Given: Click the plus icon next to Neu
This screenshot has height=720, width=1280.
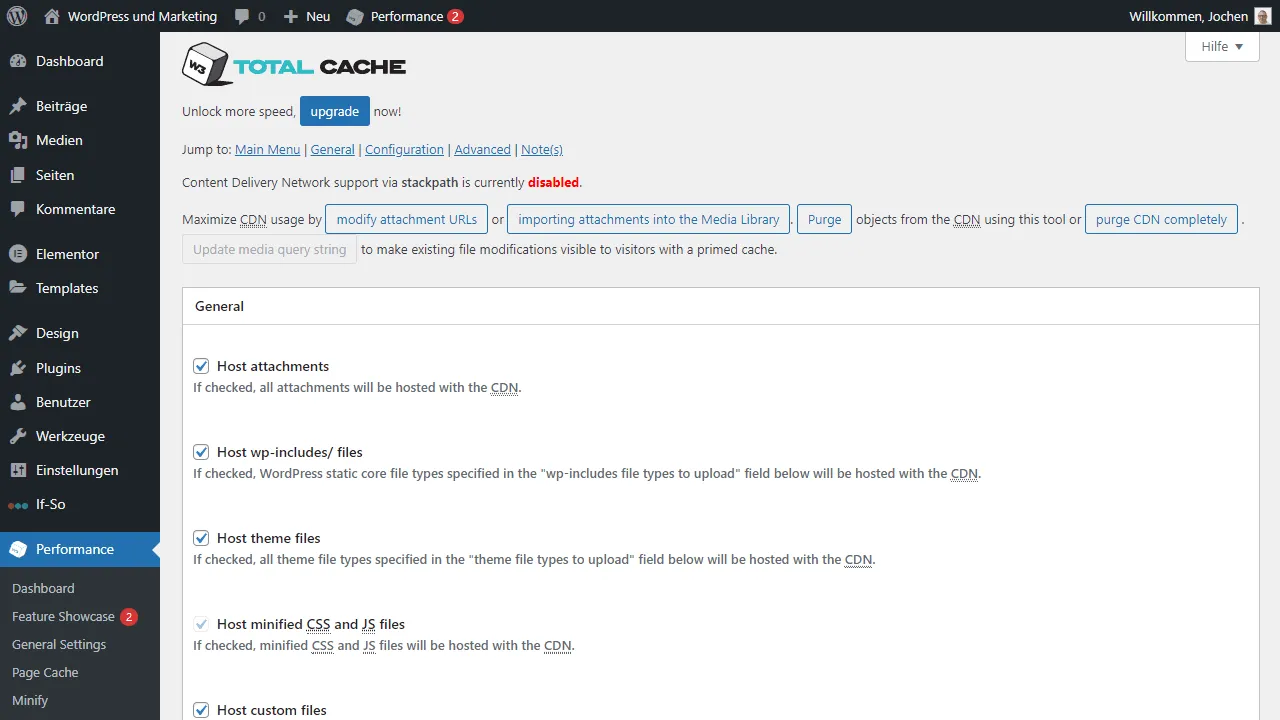Looking at the screenshot, I should click(x=290, y=16).
